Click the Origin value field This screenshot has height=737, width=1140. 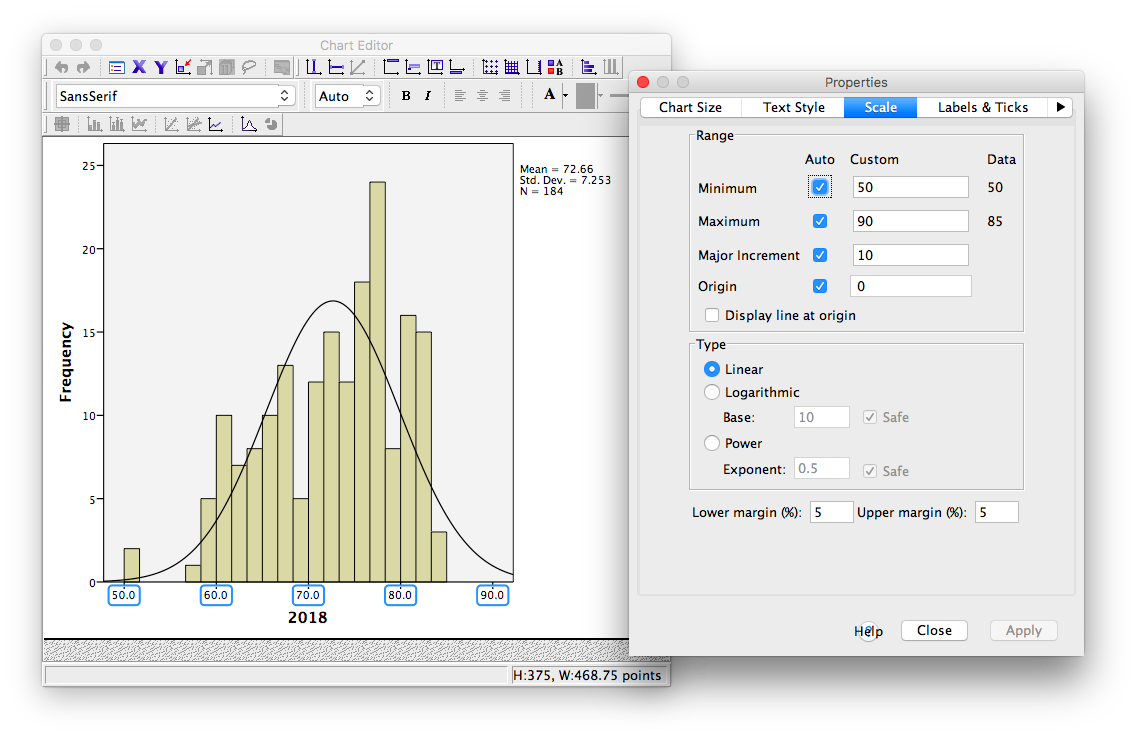[910, 286]
